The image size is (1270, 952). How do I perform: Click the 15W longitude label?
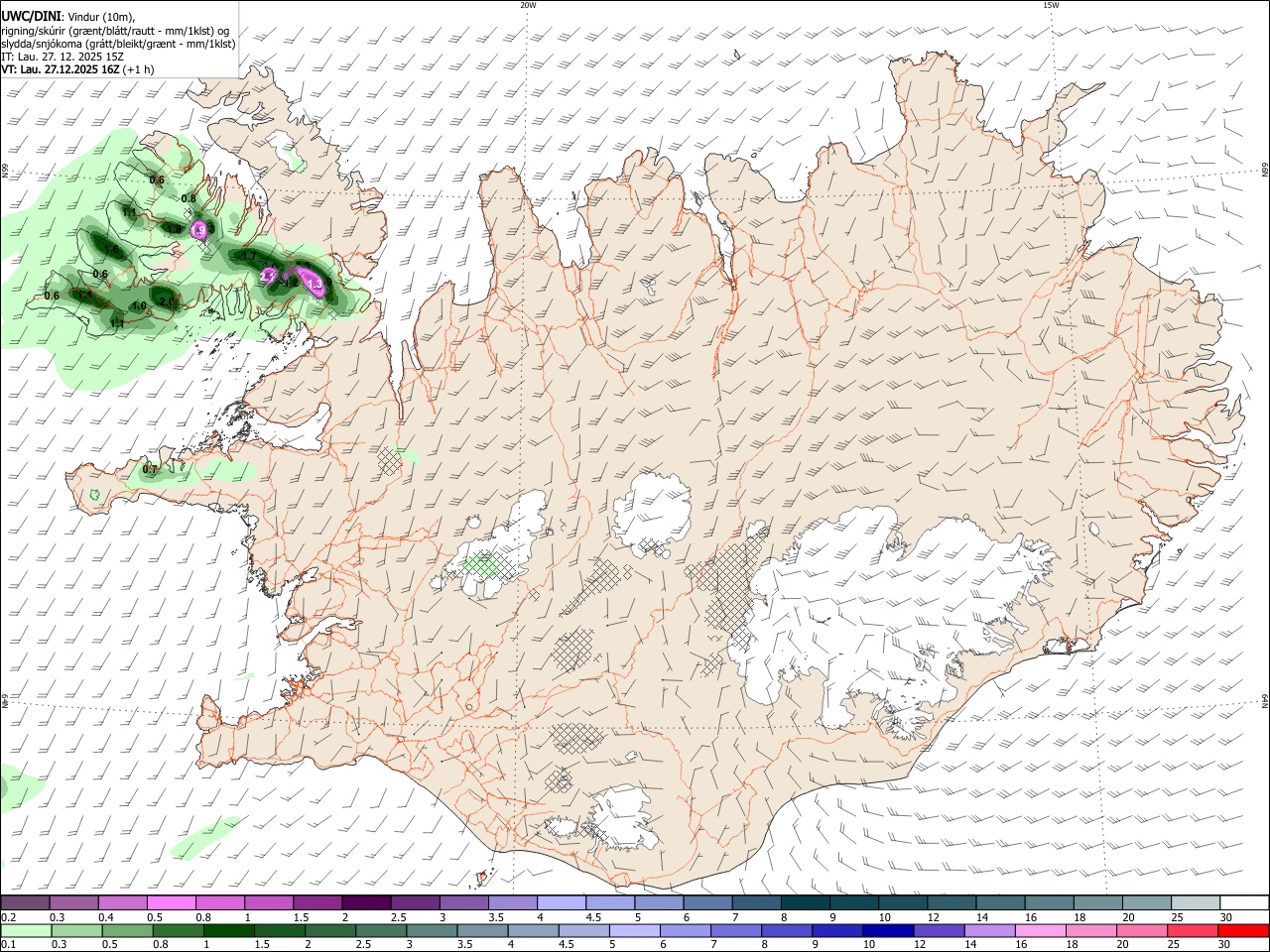tap(1051, 5)
